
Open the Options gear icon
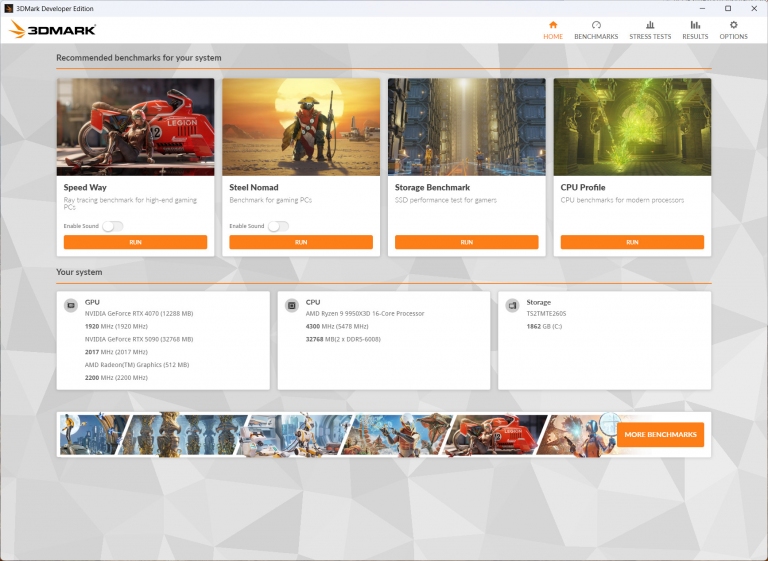[733, 25]
